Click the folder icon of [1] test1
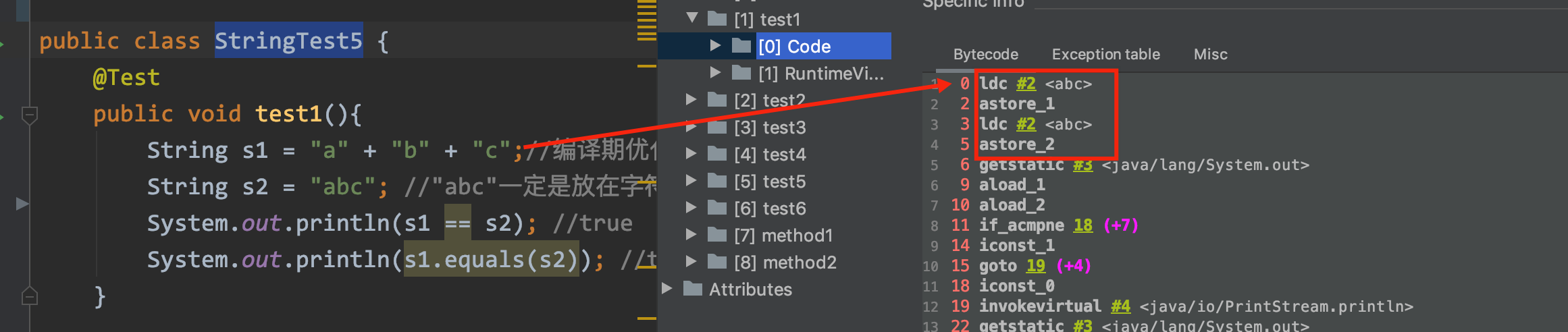The image size is (1568, 332). [x=717, y=19]
